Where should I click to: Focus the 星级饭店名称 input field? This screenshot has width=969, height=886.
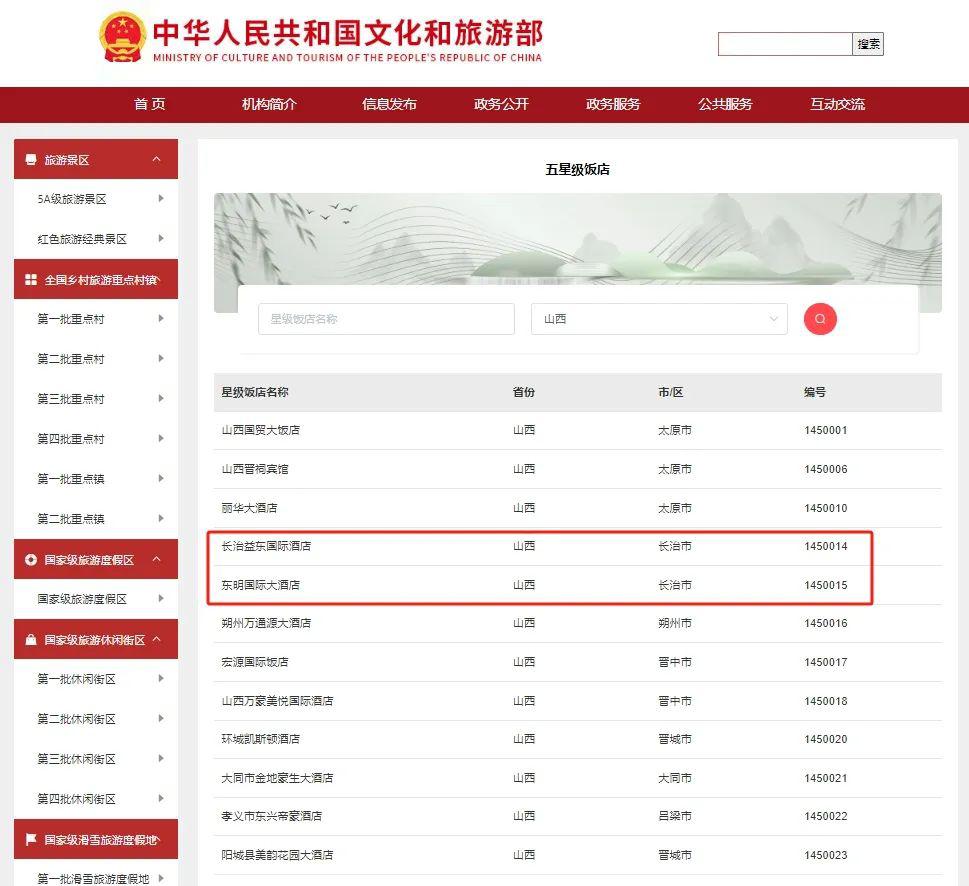(x=386, y=319)
